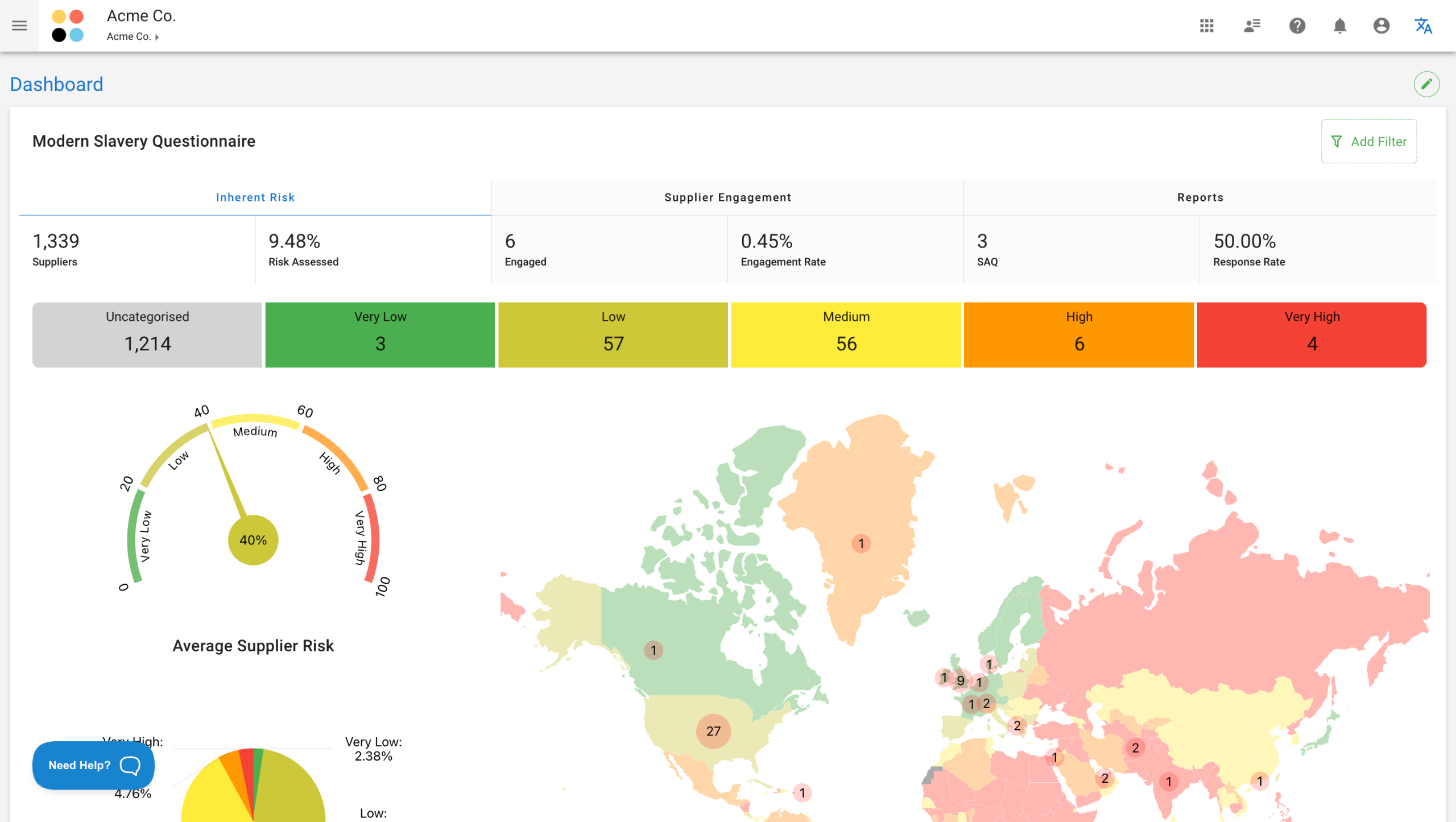Open the hamburger navigation menu
This screenshot has width=1456, height=822.
(x=19, y=26)
